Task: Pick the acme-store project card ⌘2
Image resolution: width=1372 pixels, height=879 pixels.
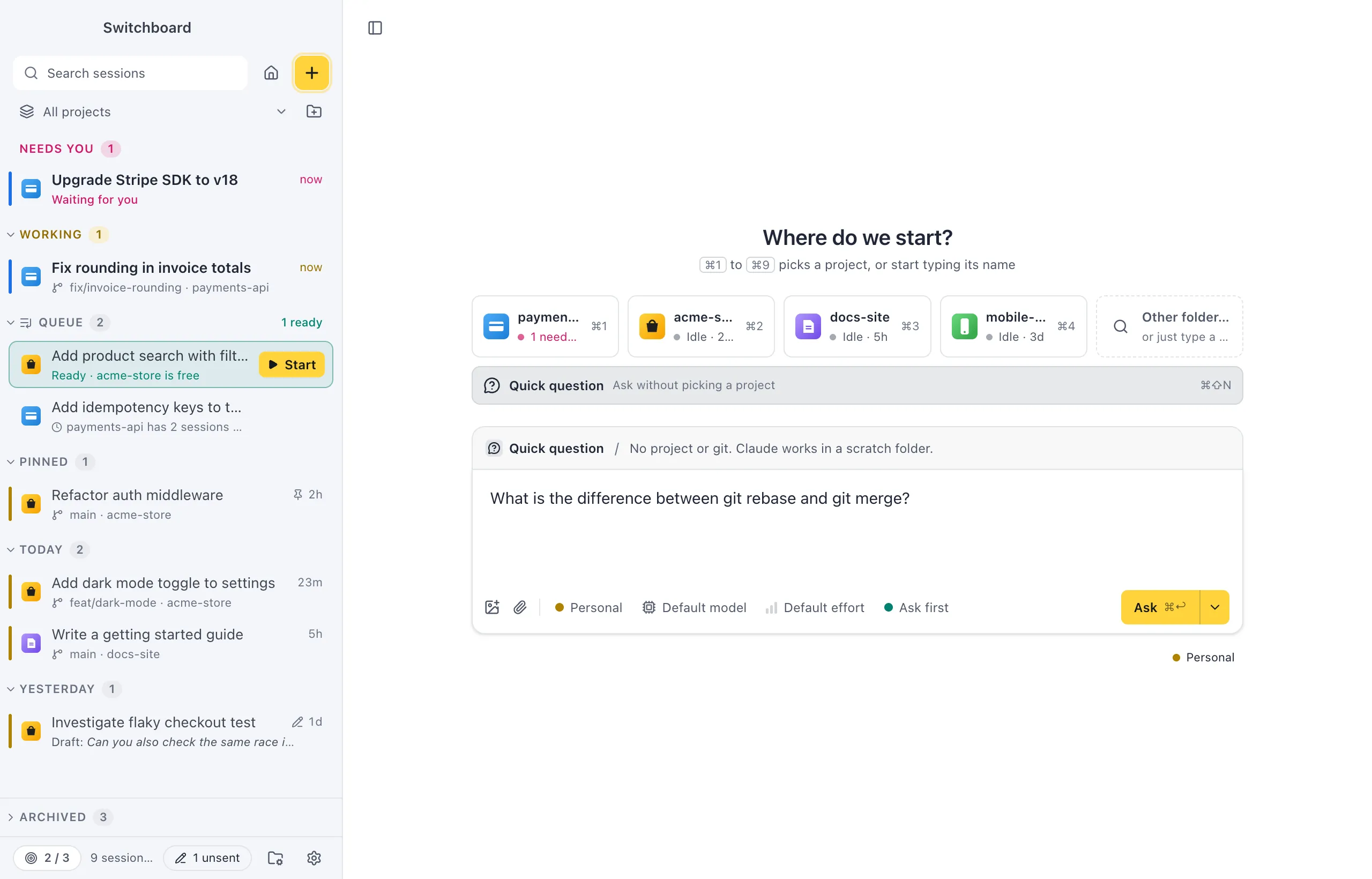Action: (701, 326)
